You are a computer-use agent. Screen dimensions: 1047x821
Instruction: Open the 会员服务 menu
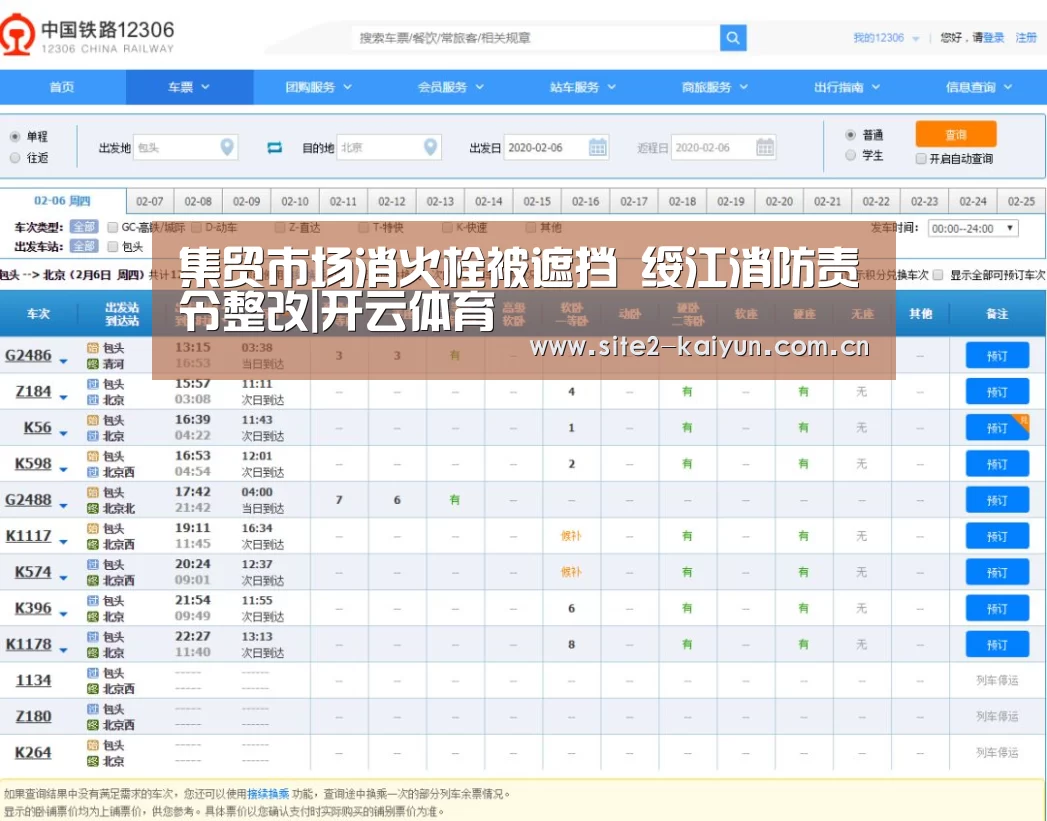pos(451,87)
